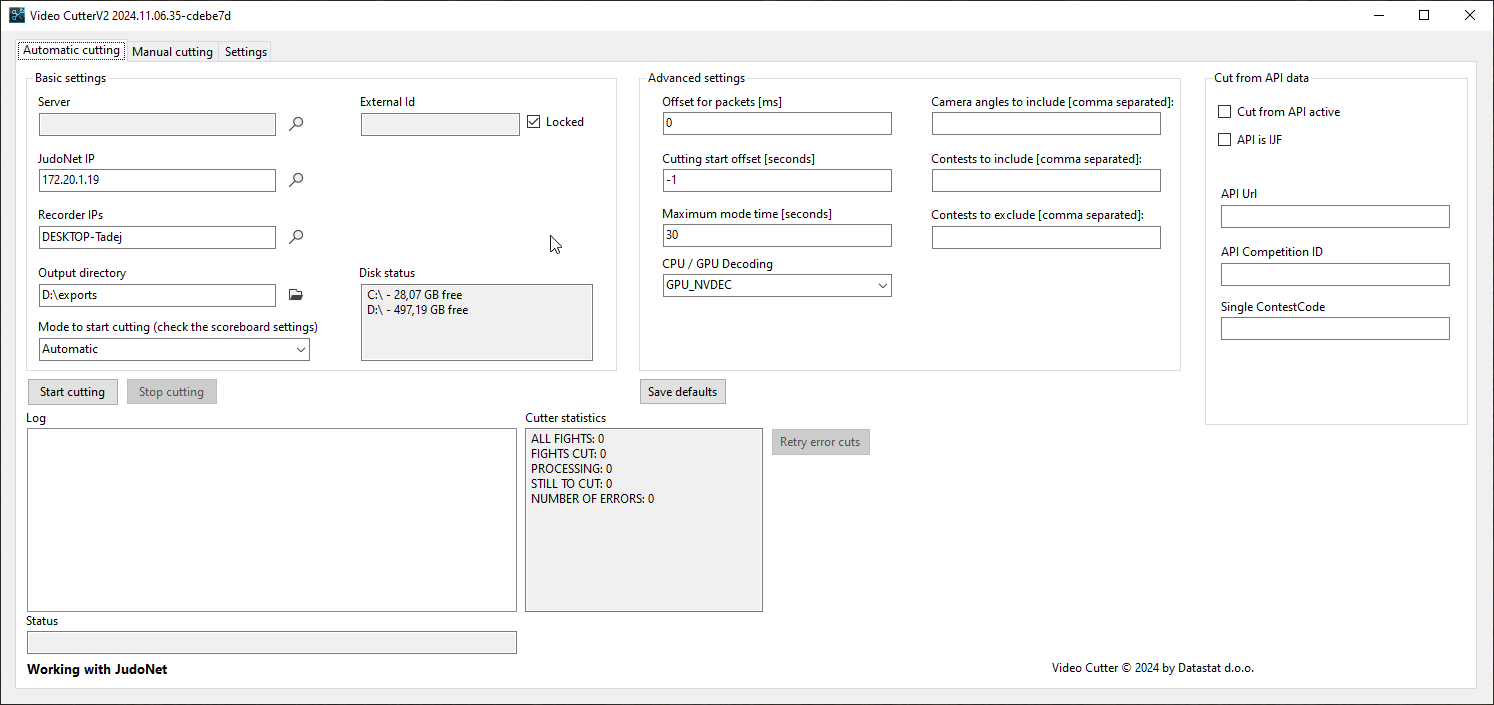Image resolution: width=1494 pixels, height=705 pixels.
Task: Click the Offset for packets input field
Action: pos(777,123)
